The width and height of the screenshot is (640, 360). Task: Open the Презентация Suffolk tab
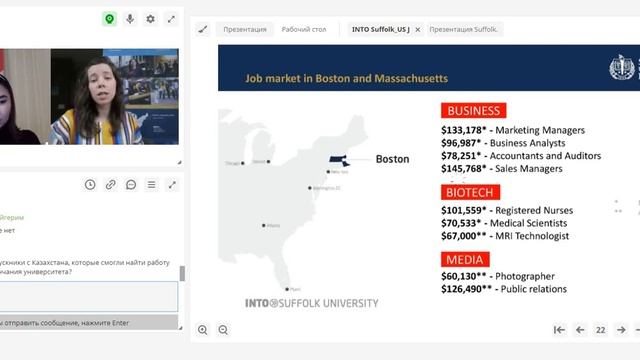464,29
